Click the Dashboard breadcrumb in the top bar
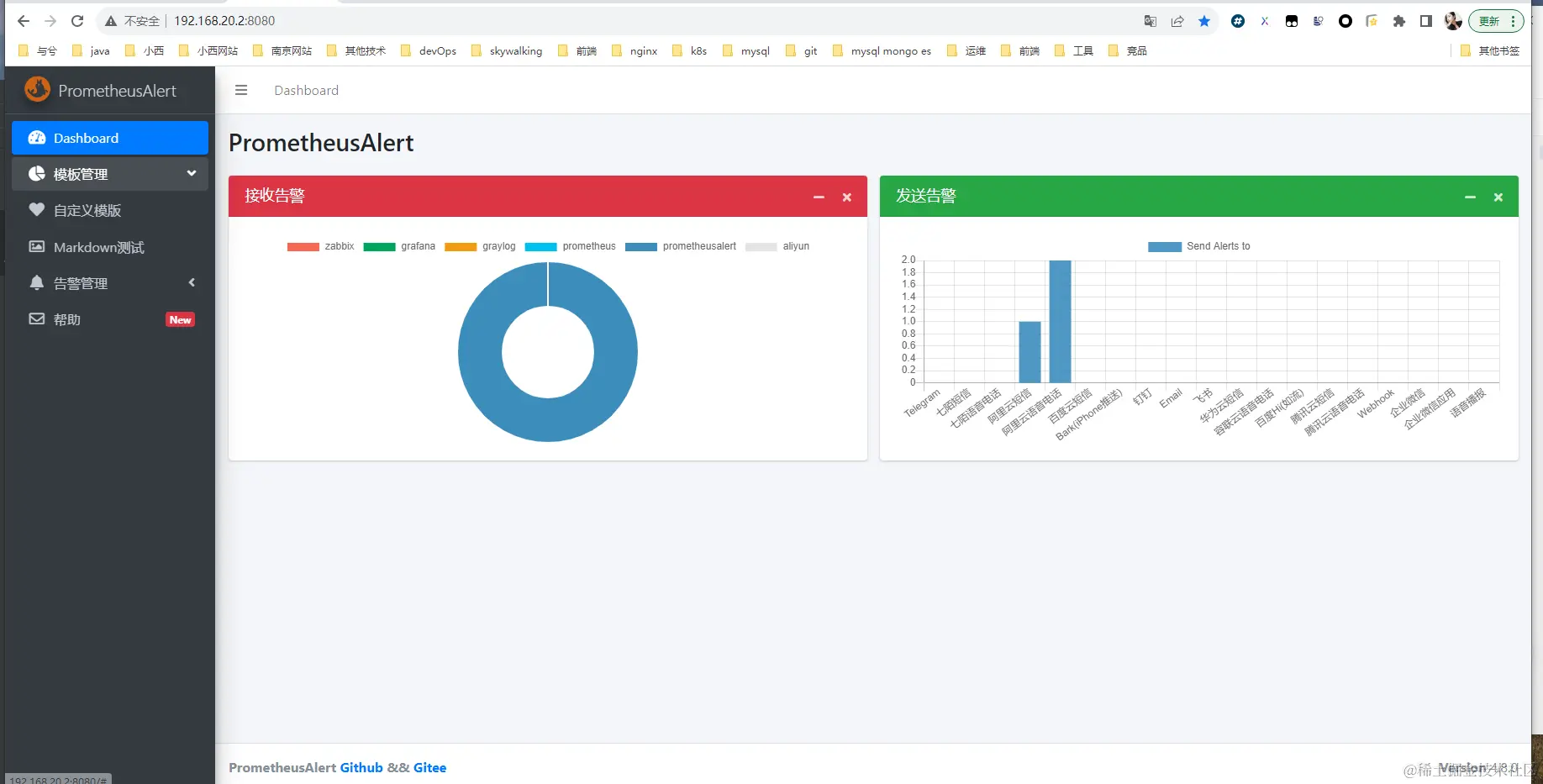Viewport: 1543px width, 784px height. pos(306,90)
